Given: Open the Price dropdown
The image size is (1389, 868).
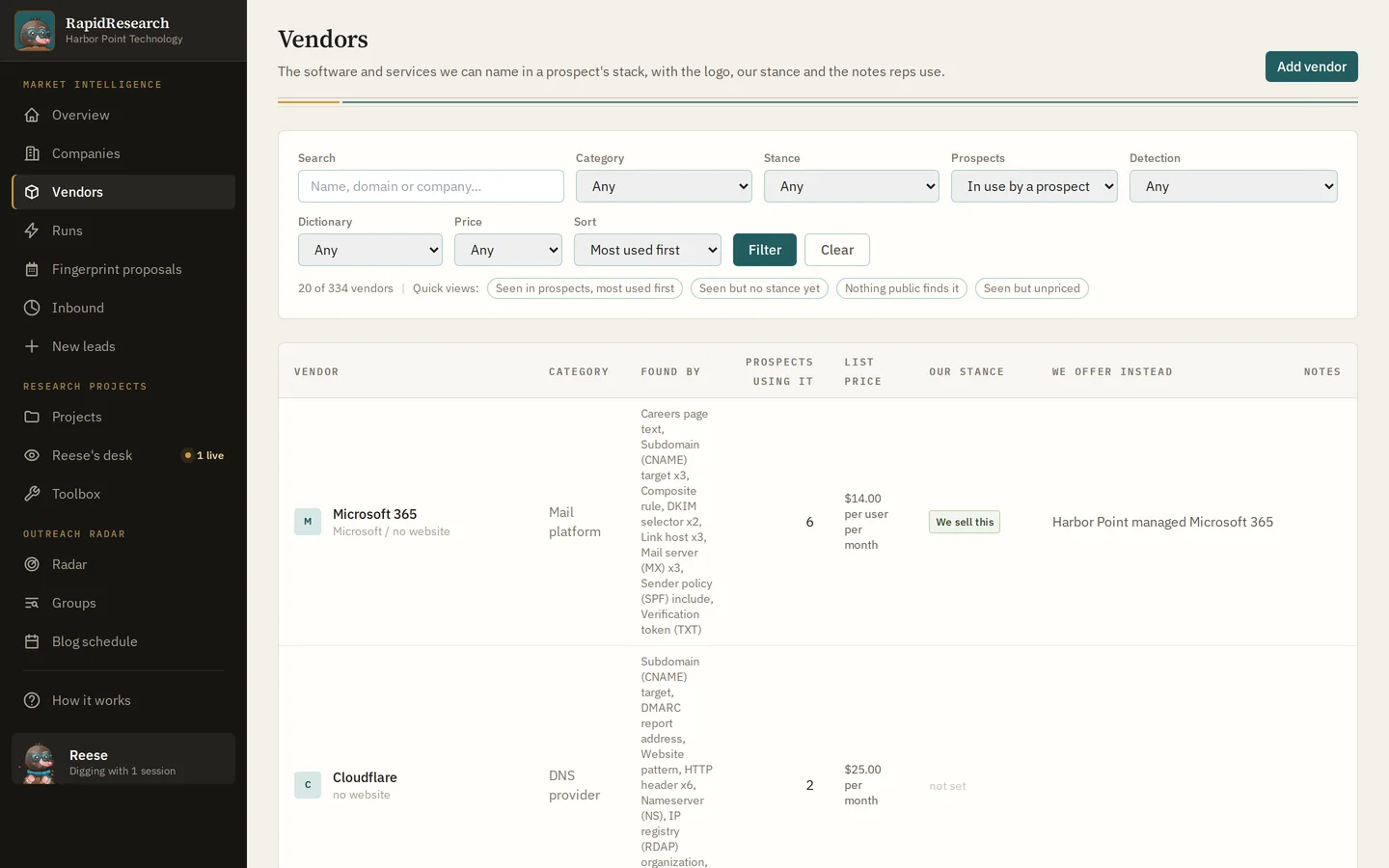Looking at the screenshot, I should [508, 250].
